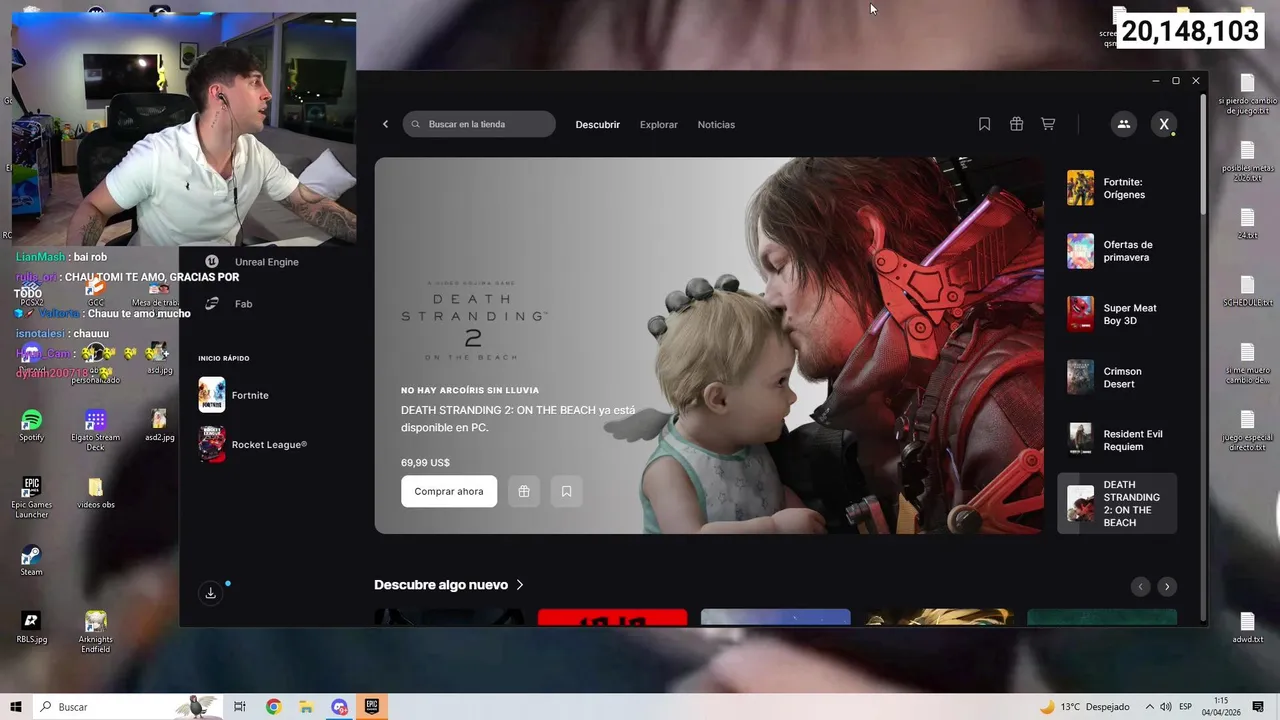Image resolution: width=1280 pixels, height=720 pixels.
Task: Select the SCHEDULE.txt desktop file
Action: click(x=1247, y=291)
